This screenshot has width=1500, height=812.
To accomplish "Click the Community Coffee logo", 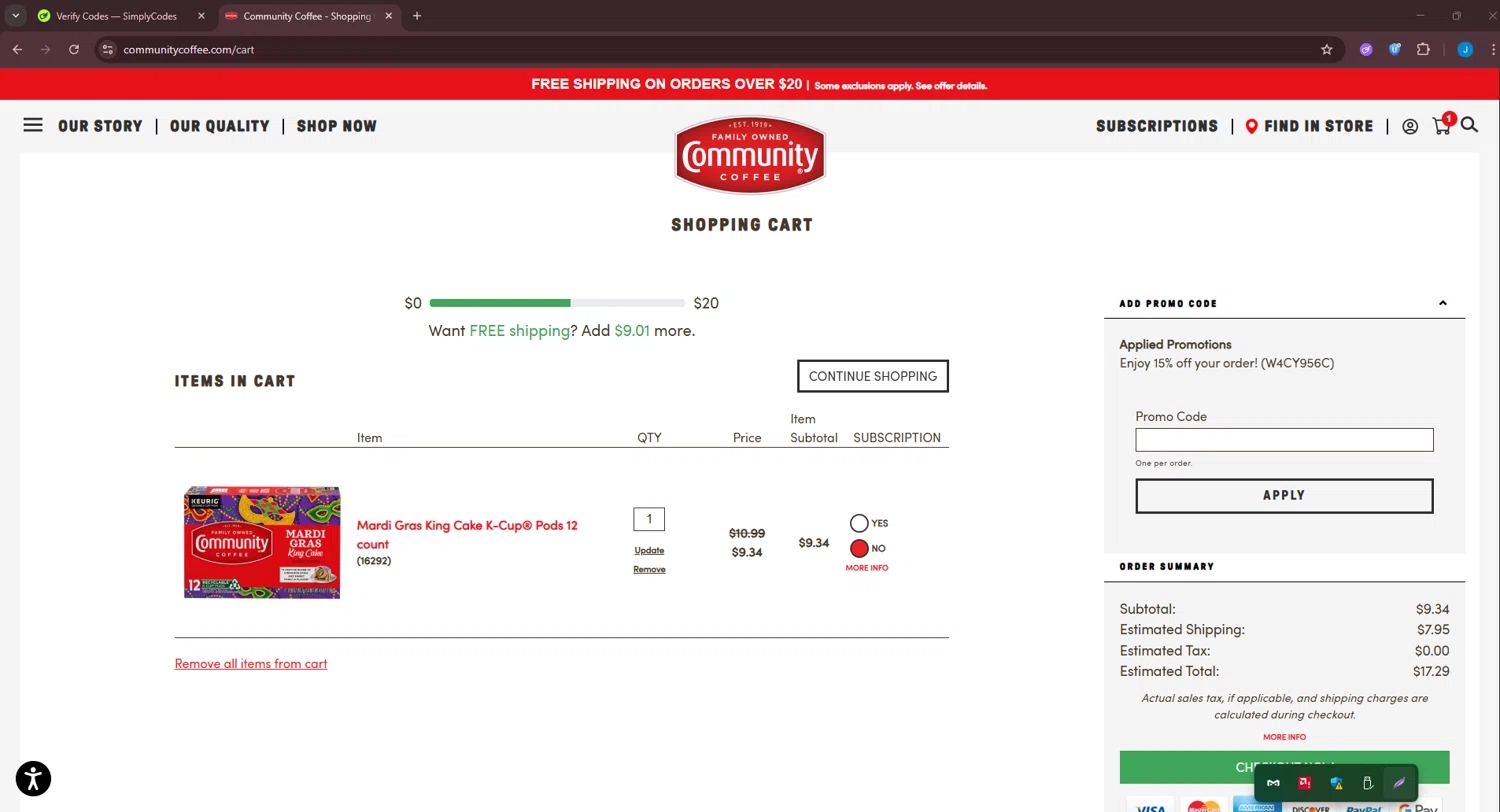I will point(749,155).
